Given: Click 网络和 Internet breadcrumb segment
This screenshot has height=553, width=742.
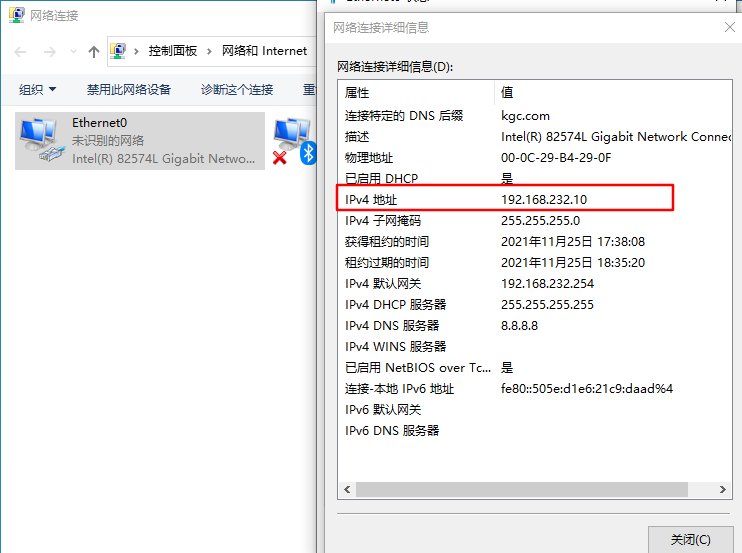Looking at the screenshot, I should (x=265, y=51).
